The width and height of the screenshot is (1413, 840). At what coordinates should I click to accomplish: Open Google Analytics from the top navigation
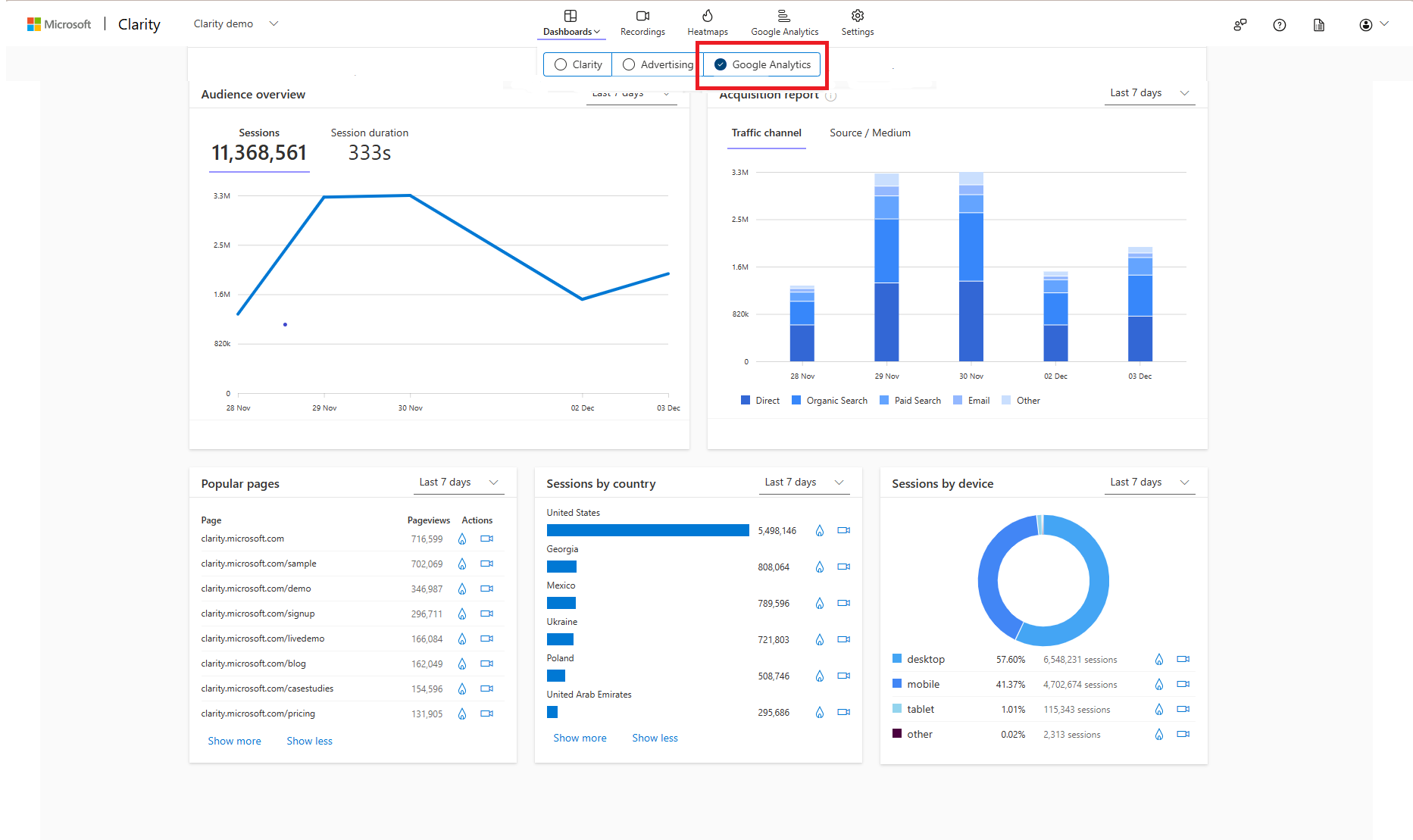(x=784, y=23)
